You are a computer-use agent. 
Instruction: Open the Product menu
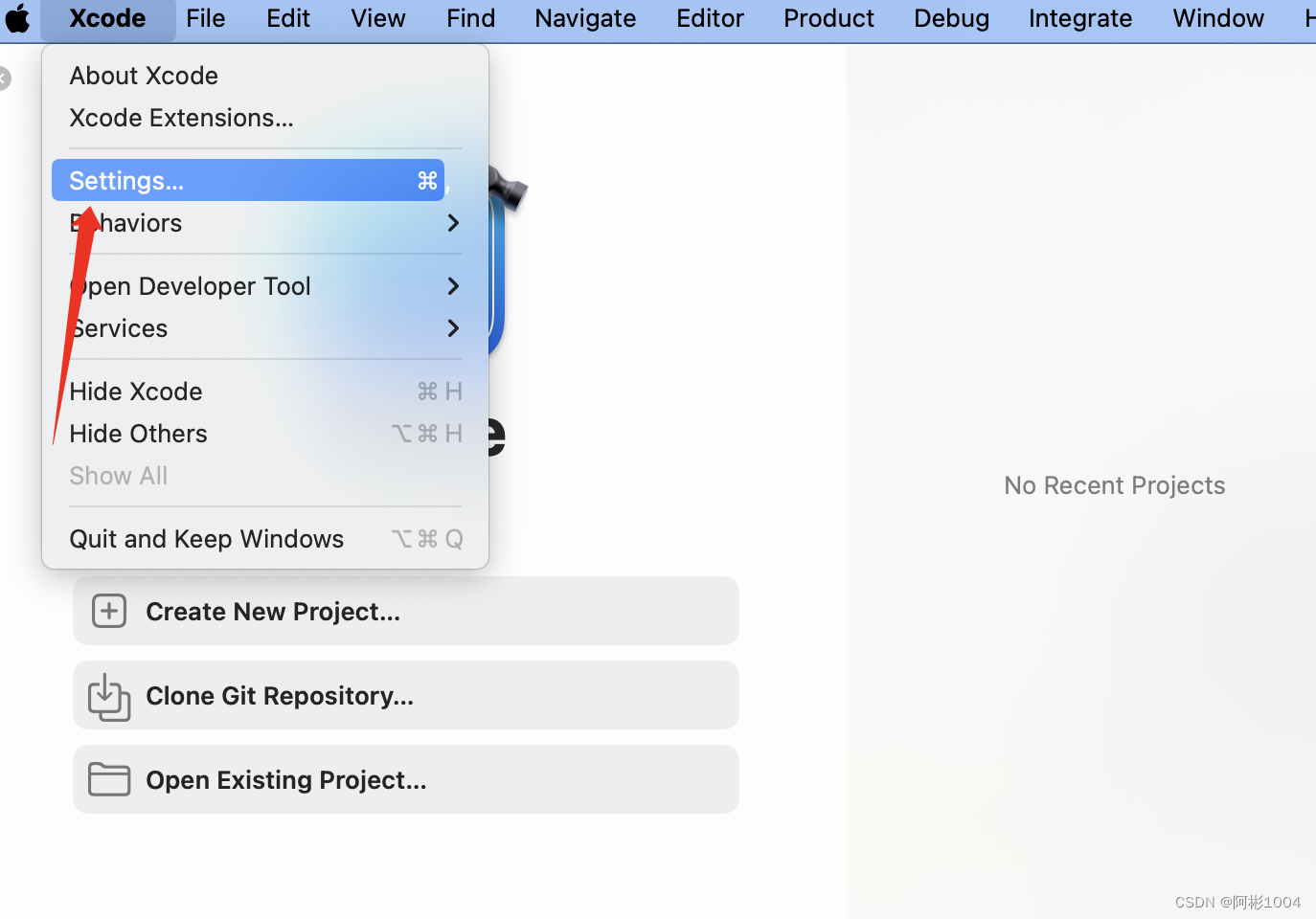829,18
